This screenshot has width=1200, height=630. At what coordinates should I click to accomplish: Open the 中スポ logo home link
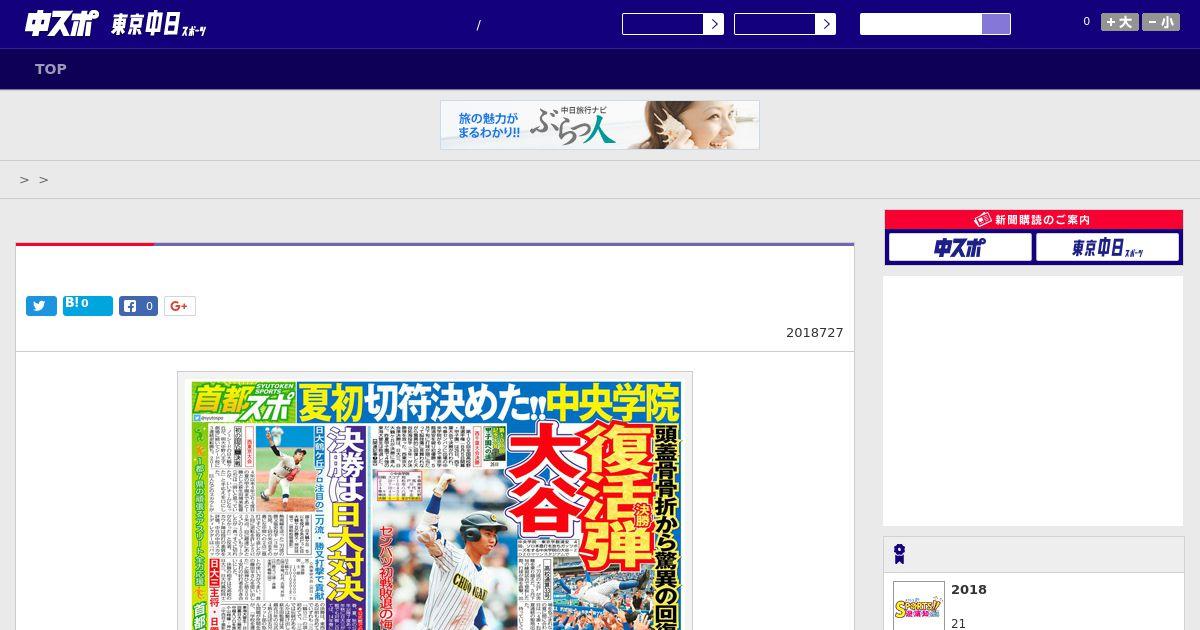tap(62, 24)
